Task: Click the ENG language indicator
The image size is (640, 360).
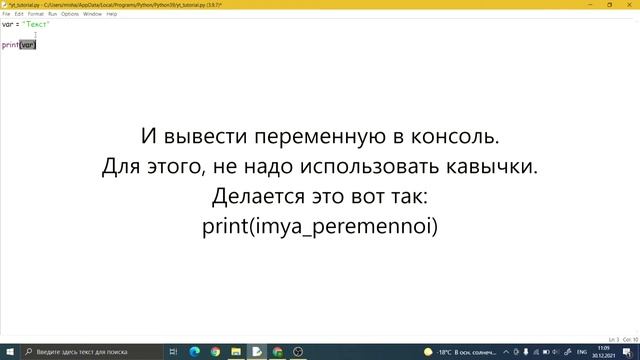Action: pos(582,352)
